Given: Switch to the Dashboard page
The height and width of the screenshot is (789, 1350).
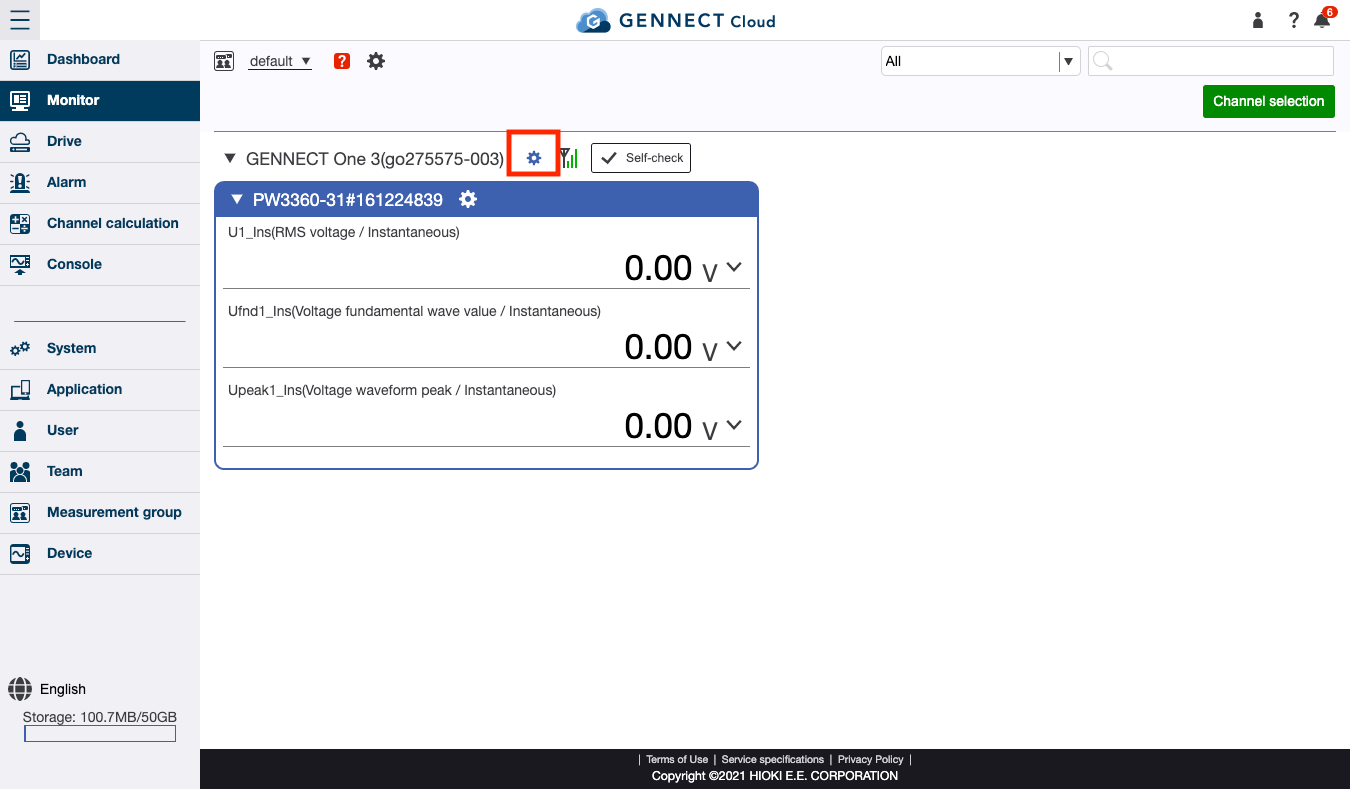Looking at the screenshot, I should 83,59.
